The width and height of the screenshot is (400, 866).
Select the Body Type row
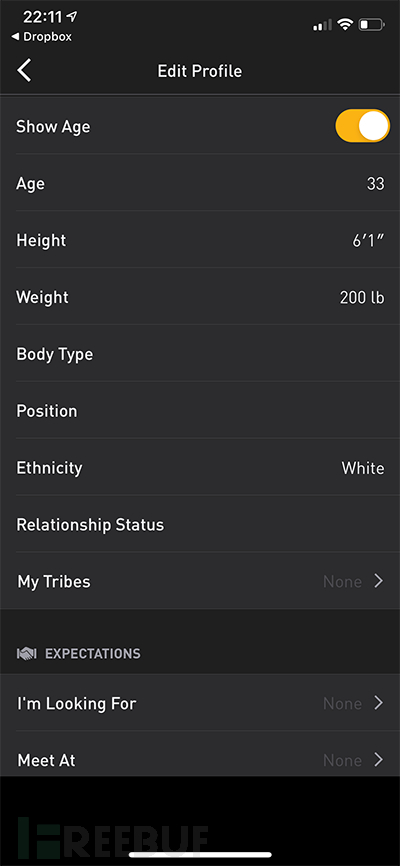coord(200,354)
